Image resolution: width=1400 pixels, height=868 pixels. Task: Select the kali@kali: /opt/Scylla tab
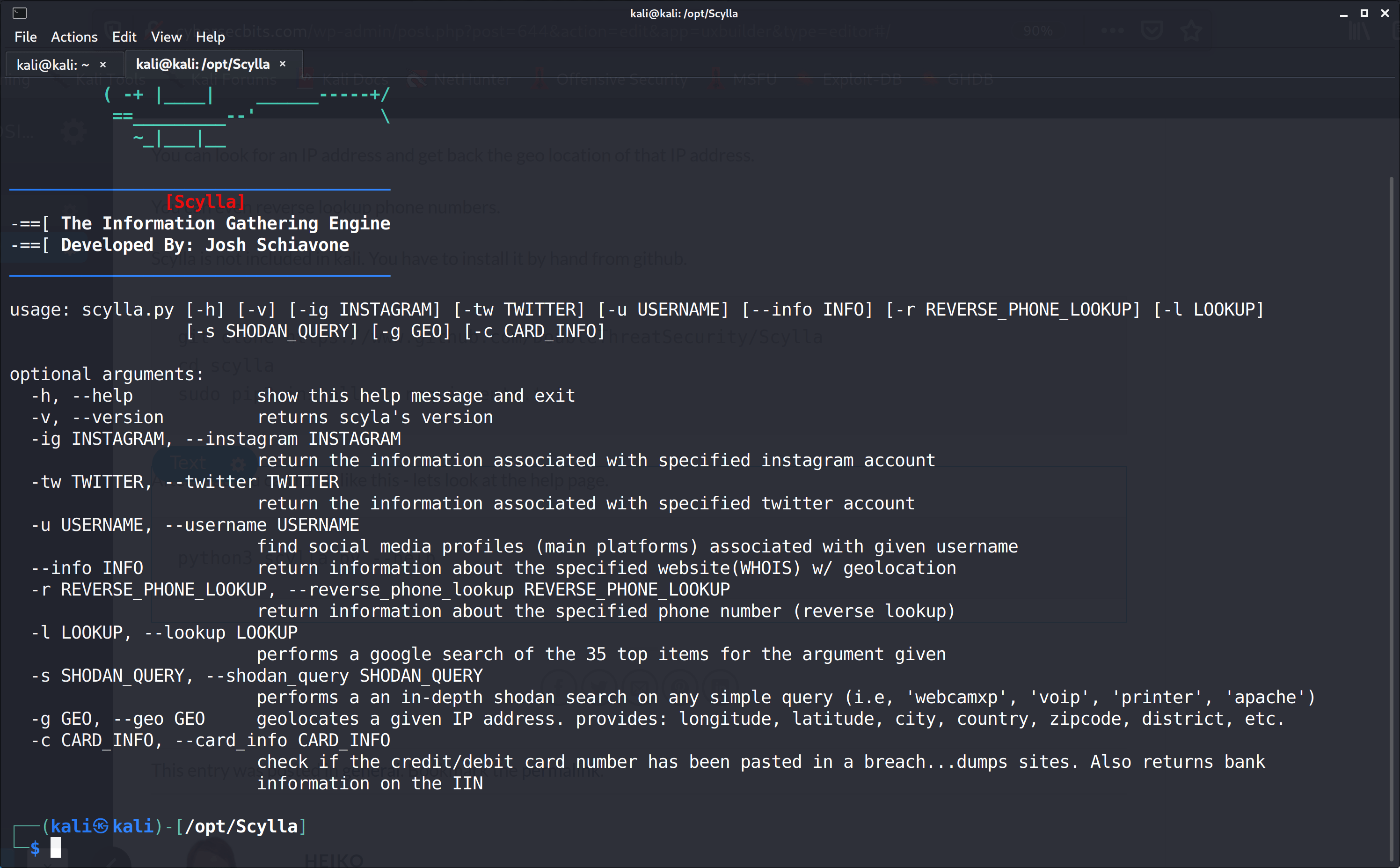pos(203,64)
